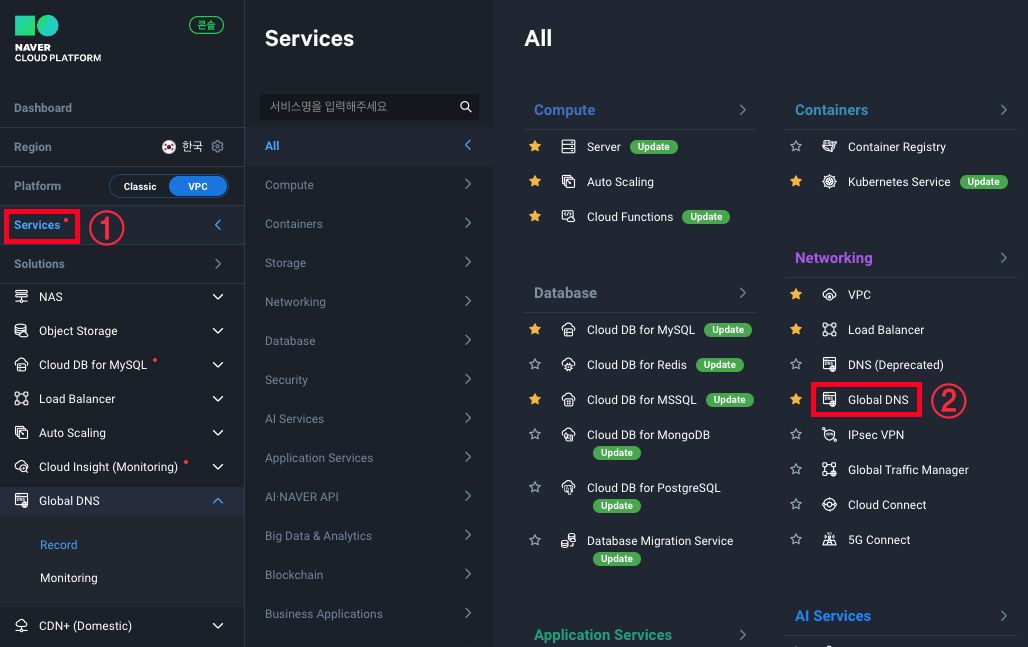
Task: Expand Cloud DB for MySQL sidebar chevron
Action: click(218, 364)
